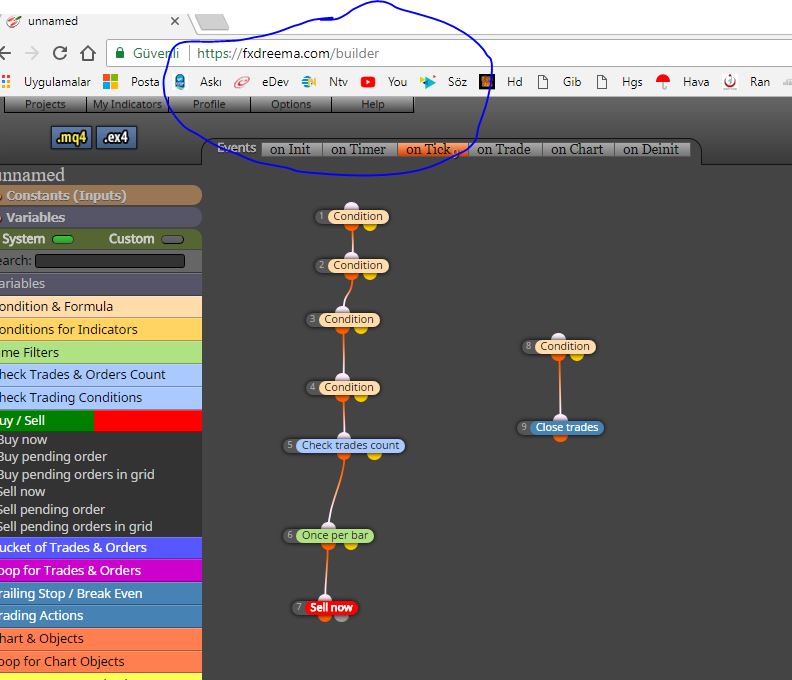Open the YouTube bookmark icon

(x=368, y=82)
